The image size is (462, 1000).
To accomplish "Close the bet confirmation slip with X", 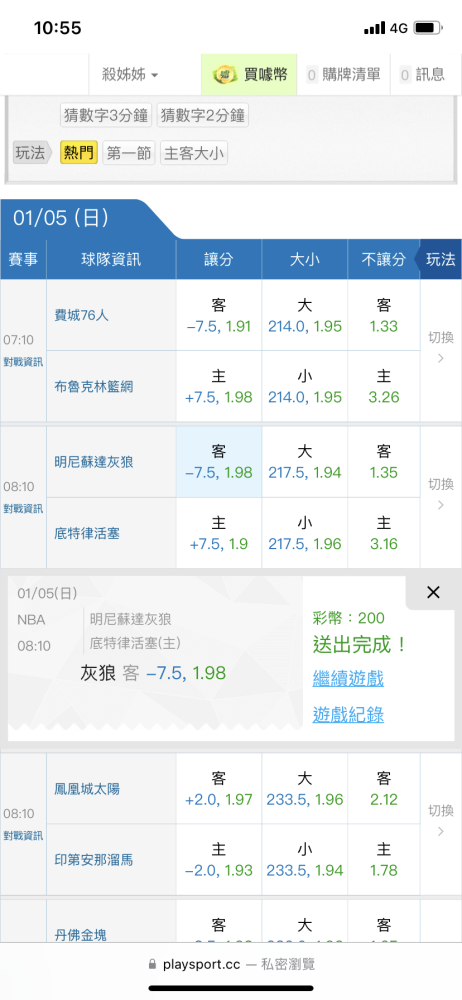I will (433, 592).
